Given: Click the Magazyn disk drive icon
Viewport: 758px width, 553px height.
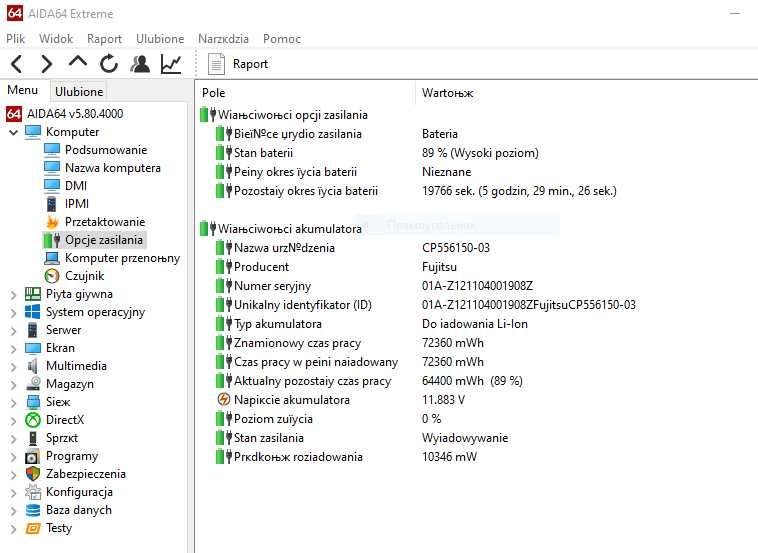Looking at the screenshot, I should 33,384.
